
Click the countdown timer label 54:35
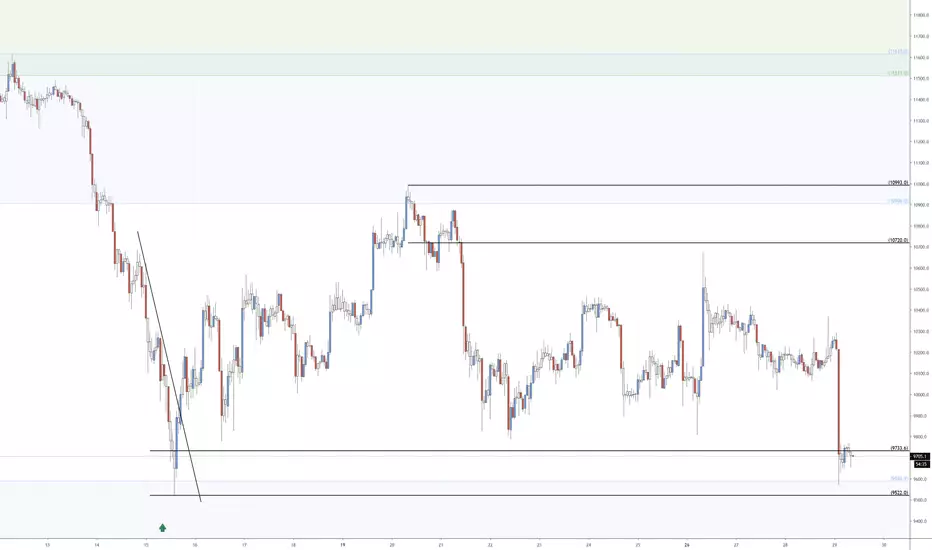tap(920, 464)
